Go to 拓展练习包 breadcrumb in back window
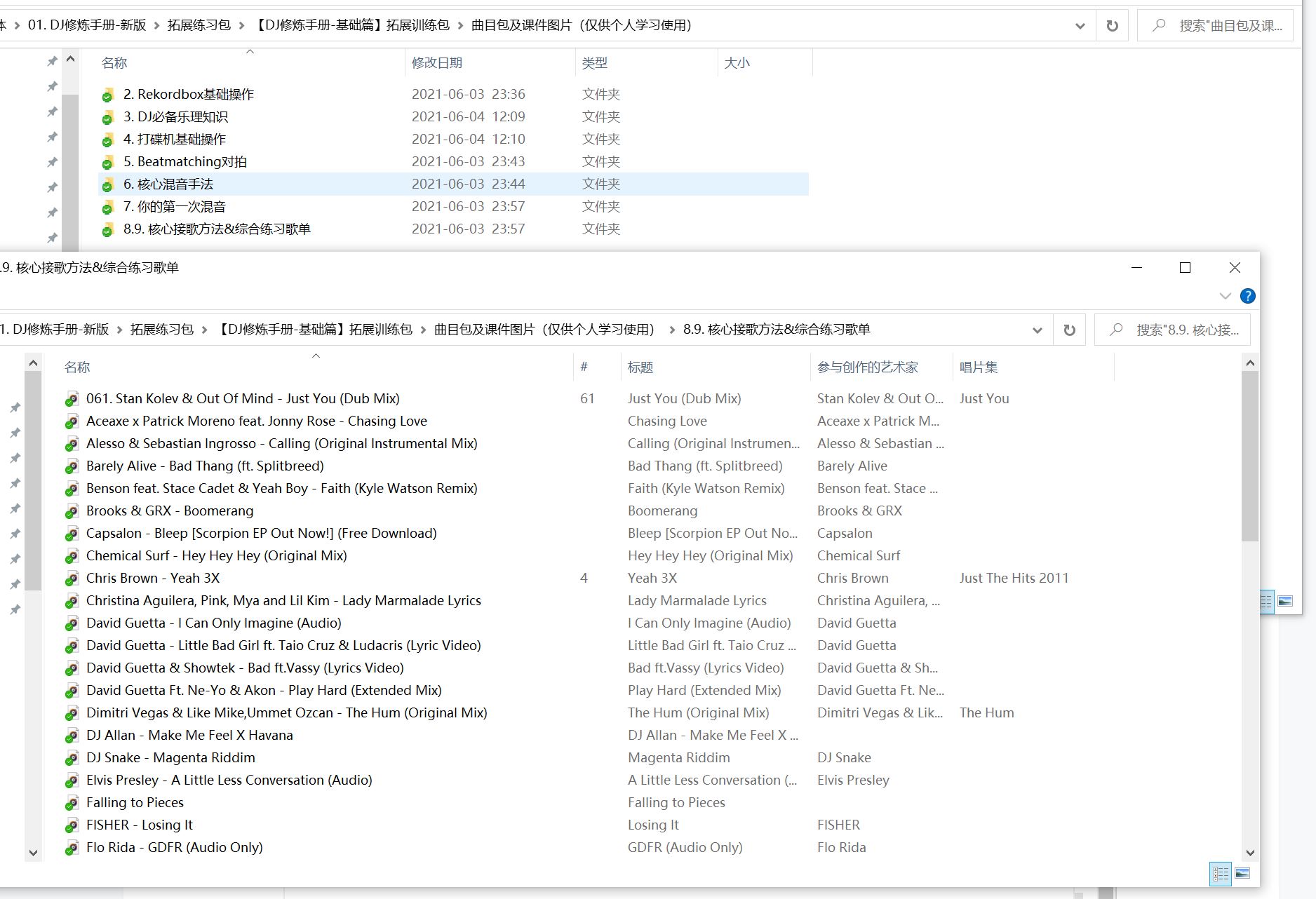The width and height of the screenshot is (1316, 899). point(199,26)
